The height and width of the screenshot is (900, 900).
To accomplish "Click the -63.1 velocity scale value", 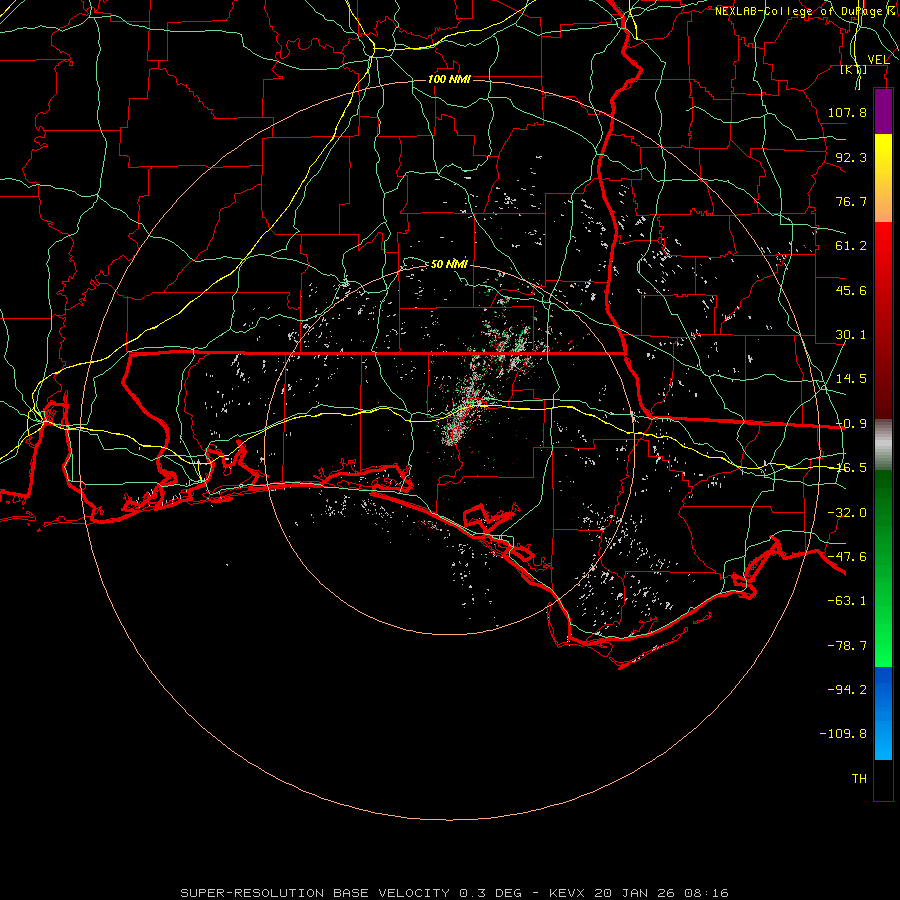I will (x=847, y=601).
